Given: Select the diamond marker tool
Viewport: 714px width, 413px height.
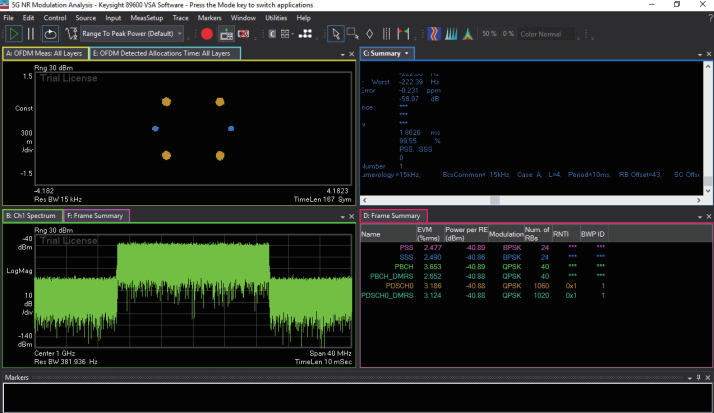Looking at the screenshot, I should click(x=371, y=33).
